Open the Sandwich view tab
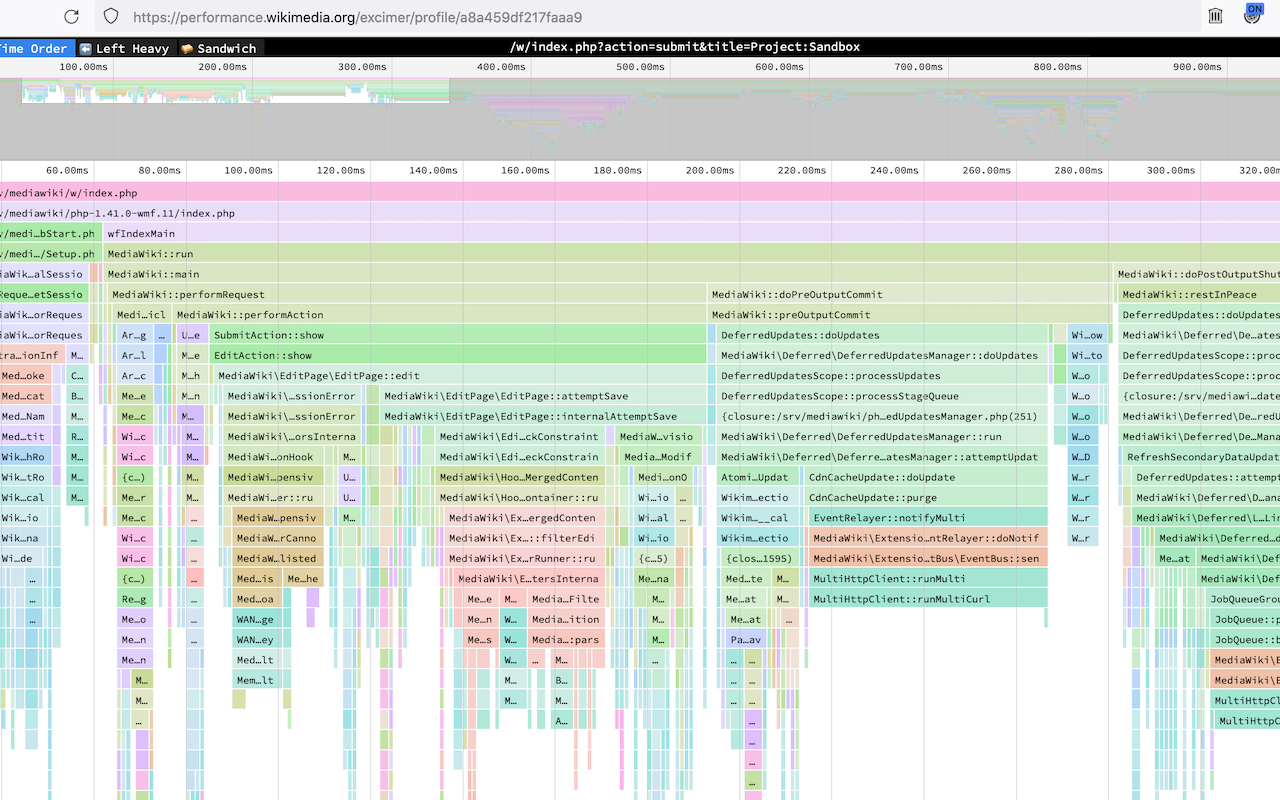This screenshot has width=1280, height=800. 219,48
